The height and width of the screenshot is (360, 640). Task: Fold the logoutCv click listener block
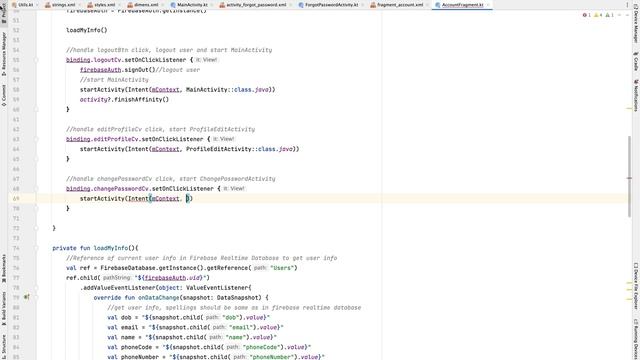coord(36,60)
